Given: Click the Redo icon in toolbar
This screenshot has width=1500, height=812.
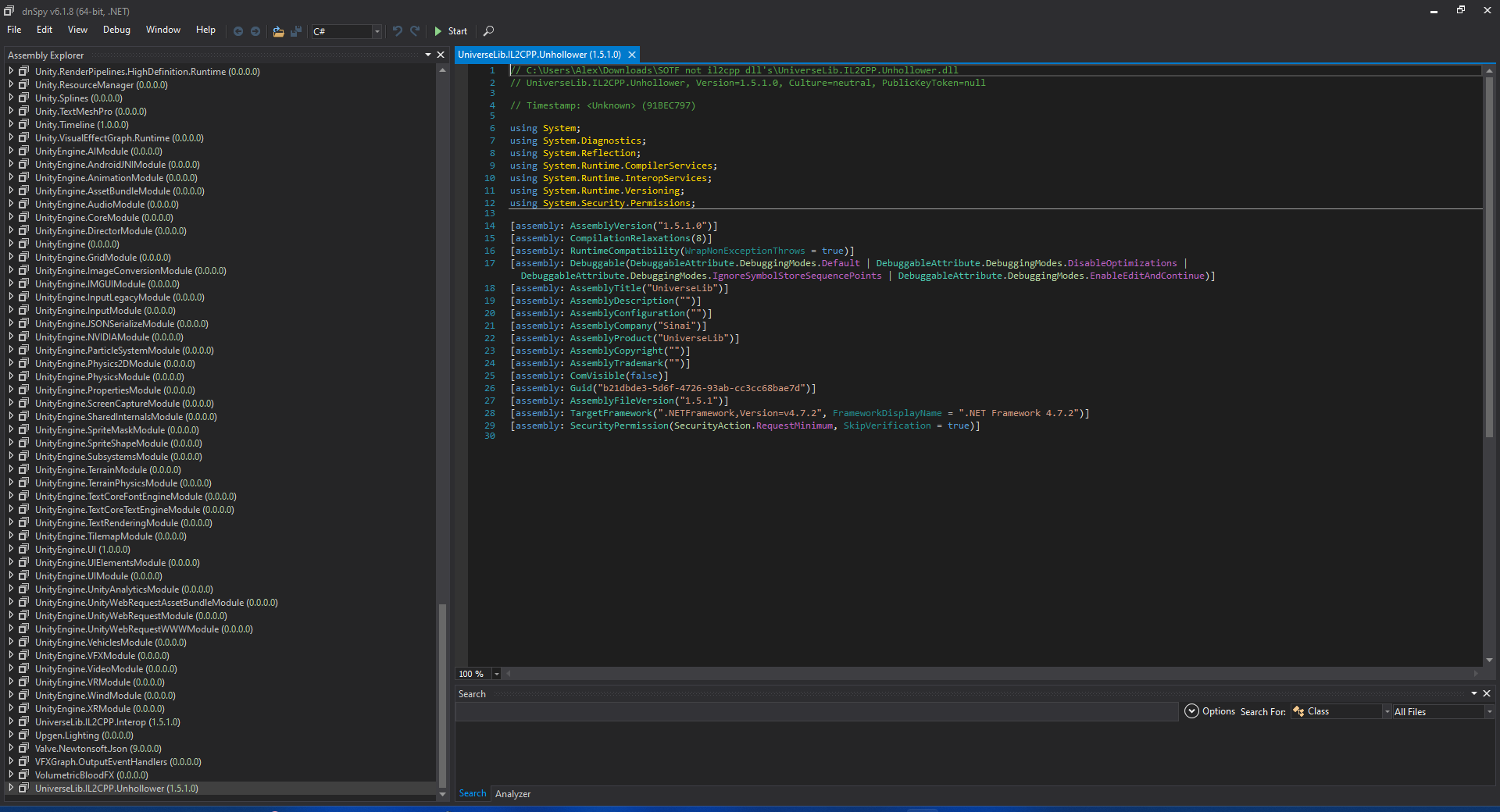Looking at the screenshot, I should click(415, 31).
